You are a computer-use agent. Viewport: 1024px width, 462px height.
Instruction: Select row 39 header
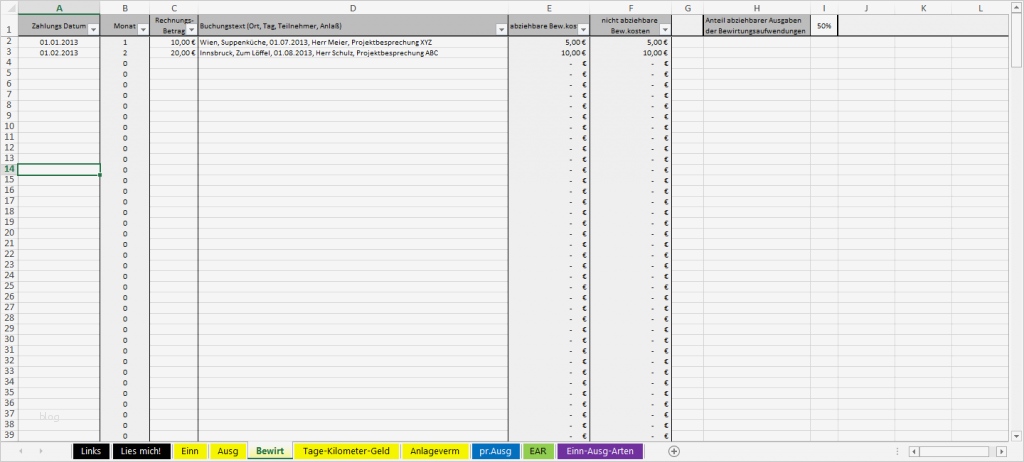(x=8, y=435)
